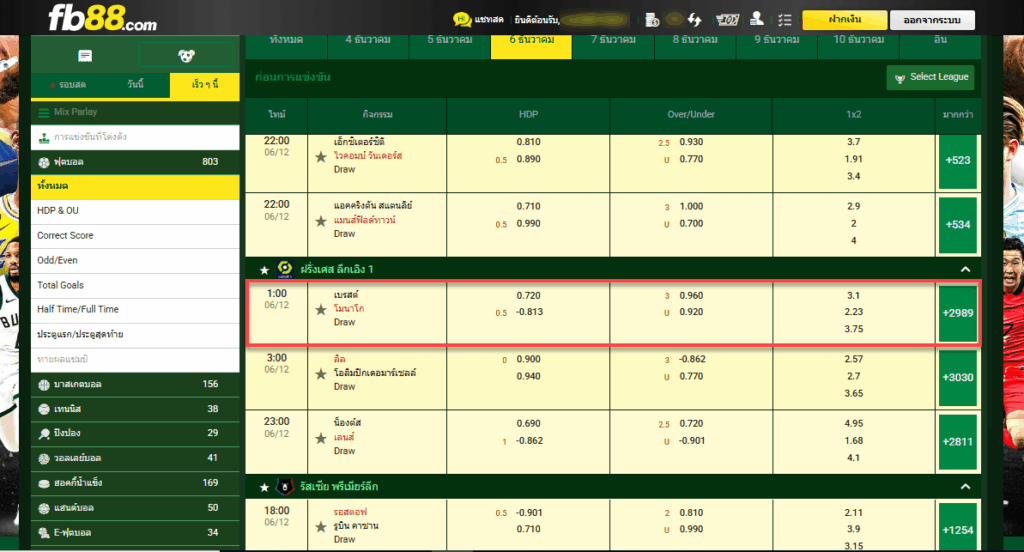Screen dimensions: 1024x552
Task: Expand more markets +2989
Action: point(957,314)
